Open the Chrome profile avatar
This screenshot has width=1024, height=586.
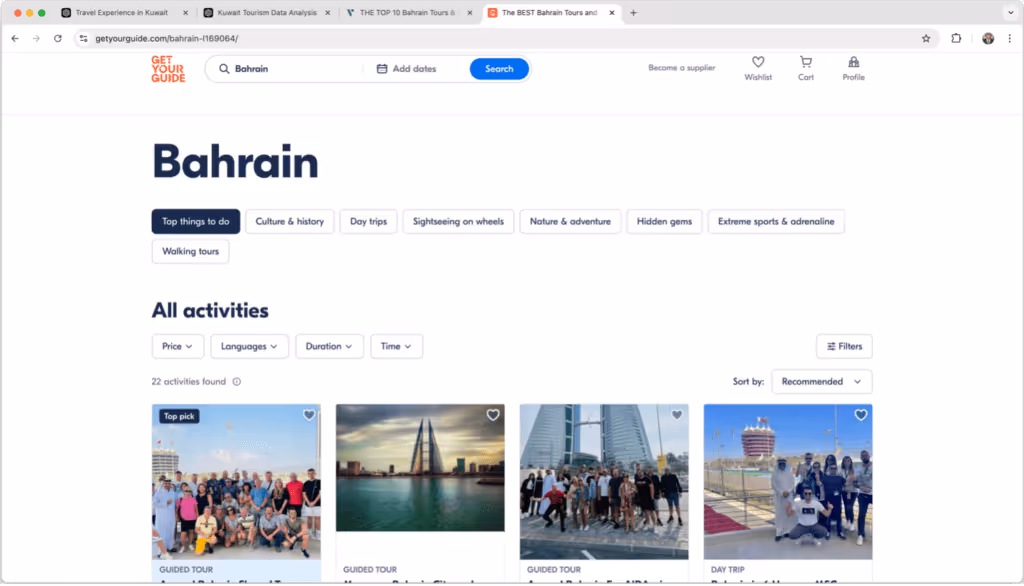coord(987,39)
